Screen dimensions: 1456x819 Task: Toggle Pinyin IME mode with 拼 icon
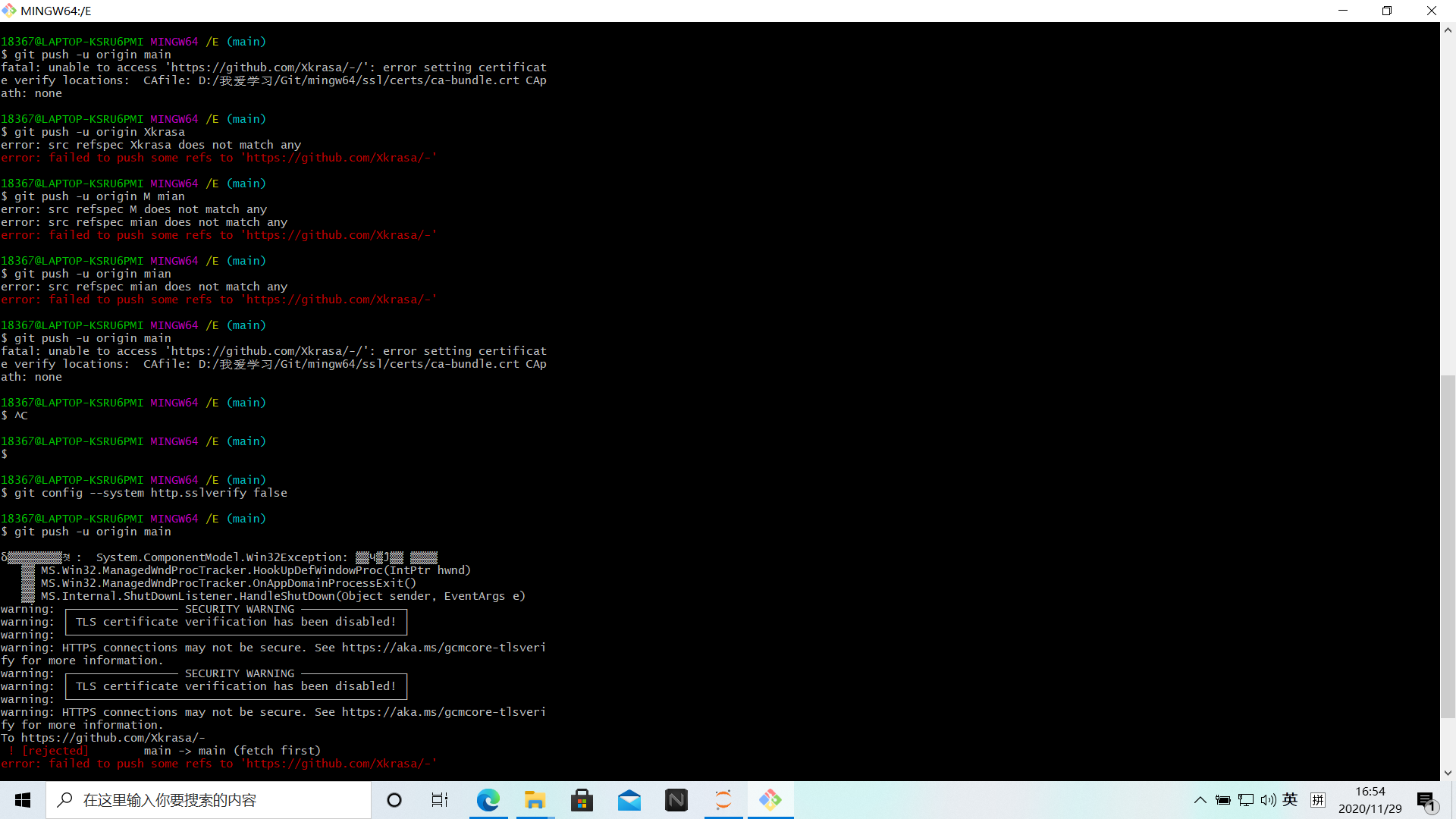(1318, 799)
